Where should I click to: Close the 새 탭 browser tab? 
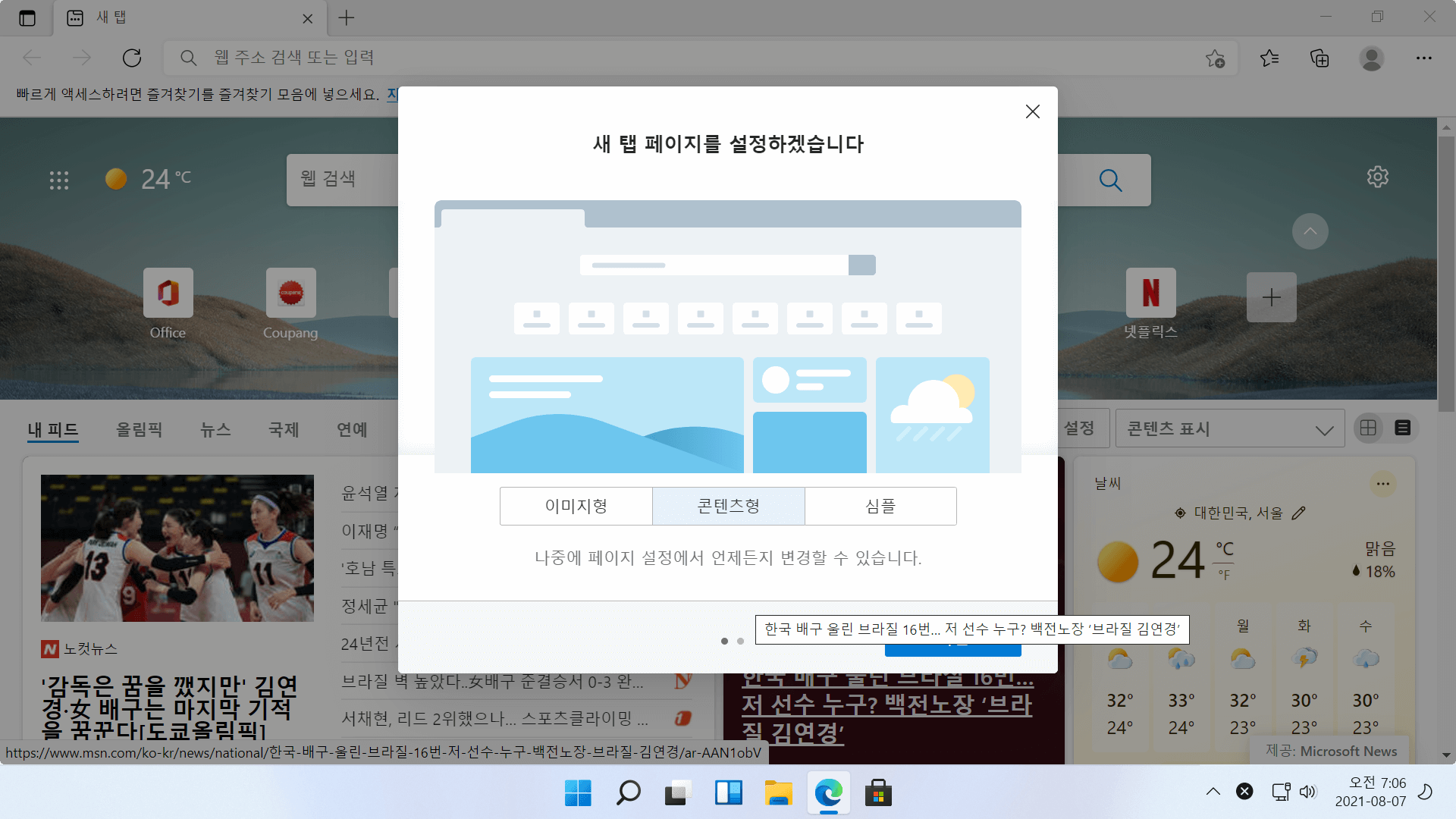point(307,18)
